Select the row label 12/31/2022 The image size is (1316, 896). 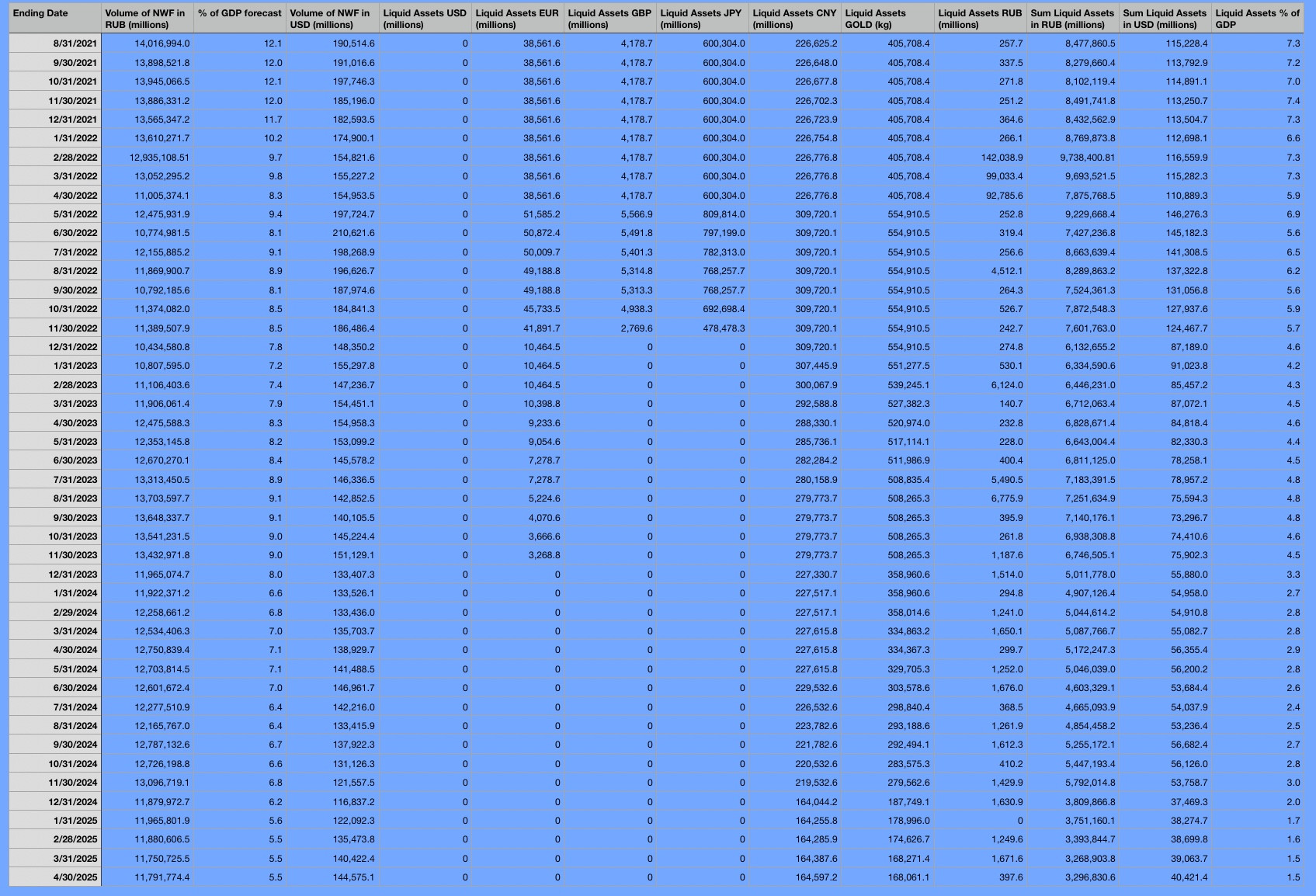pos(55,347)
